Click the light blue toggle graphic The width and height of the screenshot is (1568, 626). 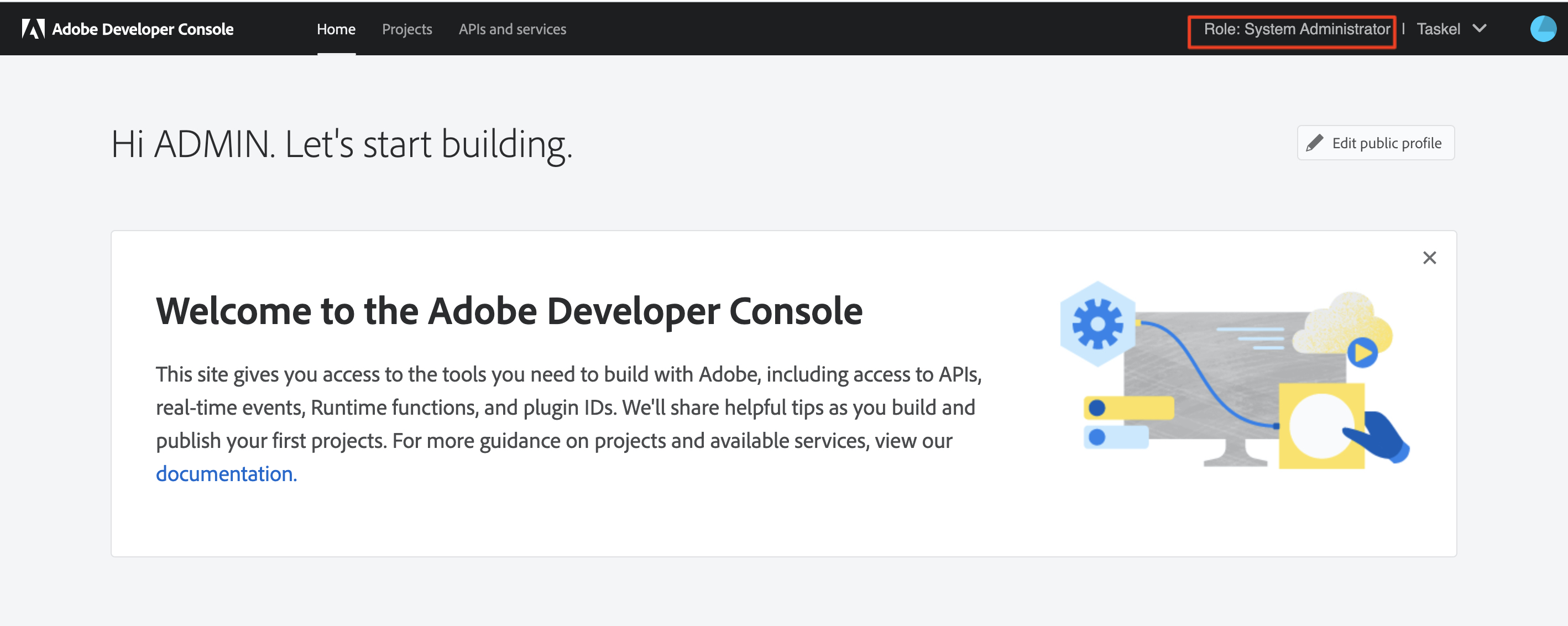pos(1115,437)
